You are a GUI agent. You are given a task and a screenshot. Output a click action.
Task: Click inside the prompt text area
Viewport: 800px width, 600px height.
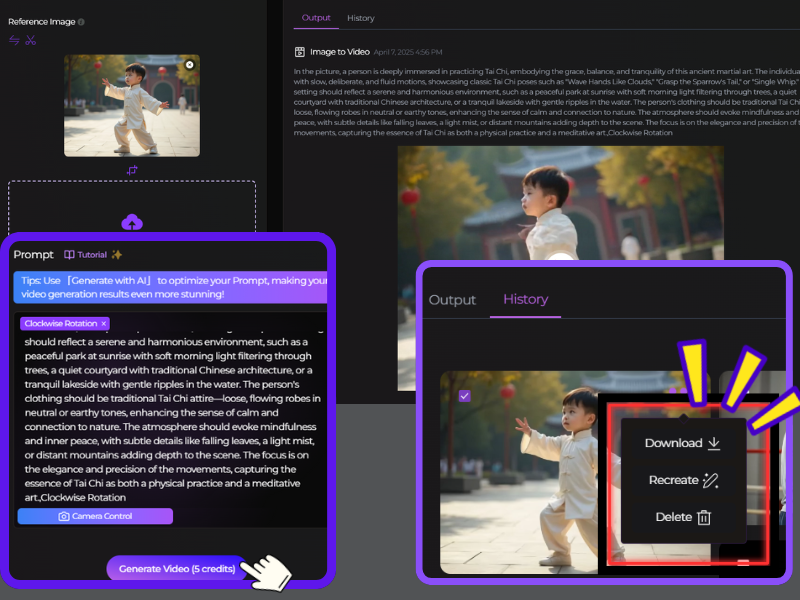[170, 420]
